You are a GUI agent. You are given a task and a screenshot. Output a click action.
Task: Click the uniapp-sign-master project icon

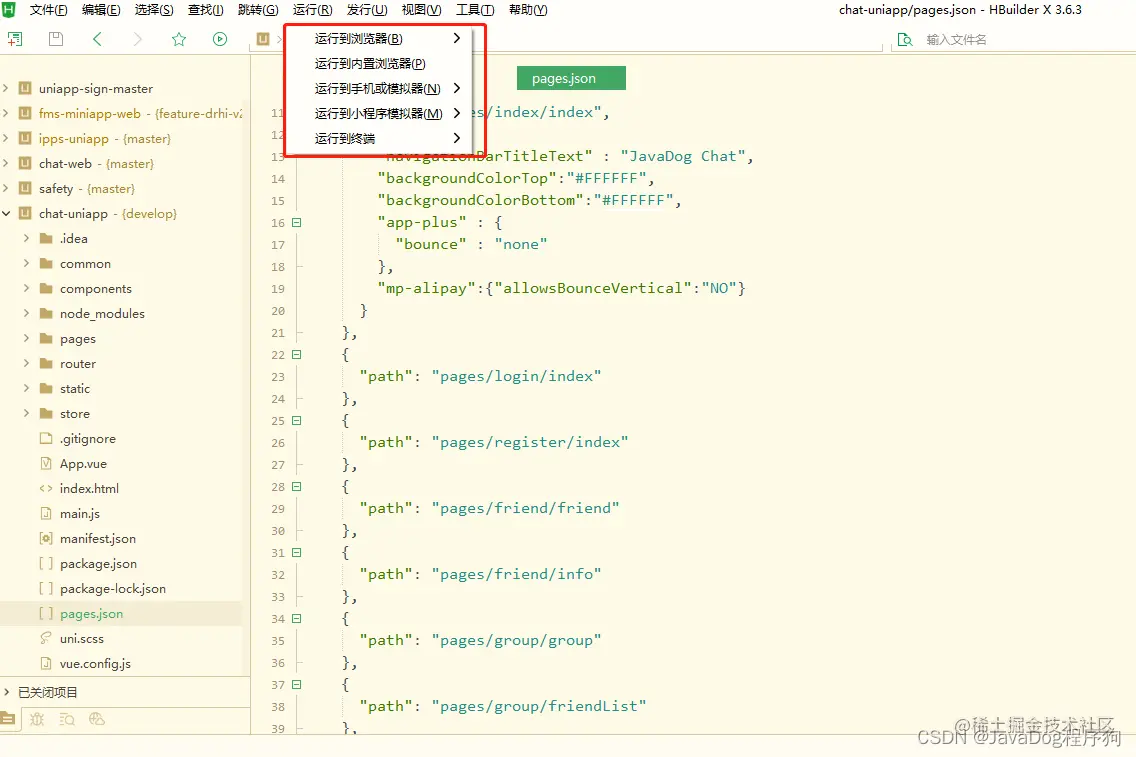(25, 88)
